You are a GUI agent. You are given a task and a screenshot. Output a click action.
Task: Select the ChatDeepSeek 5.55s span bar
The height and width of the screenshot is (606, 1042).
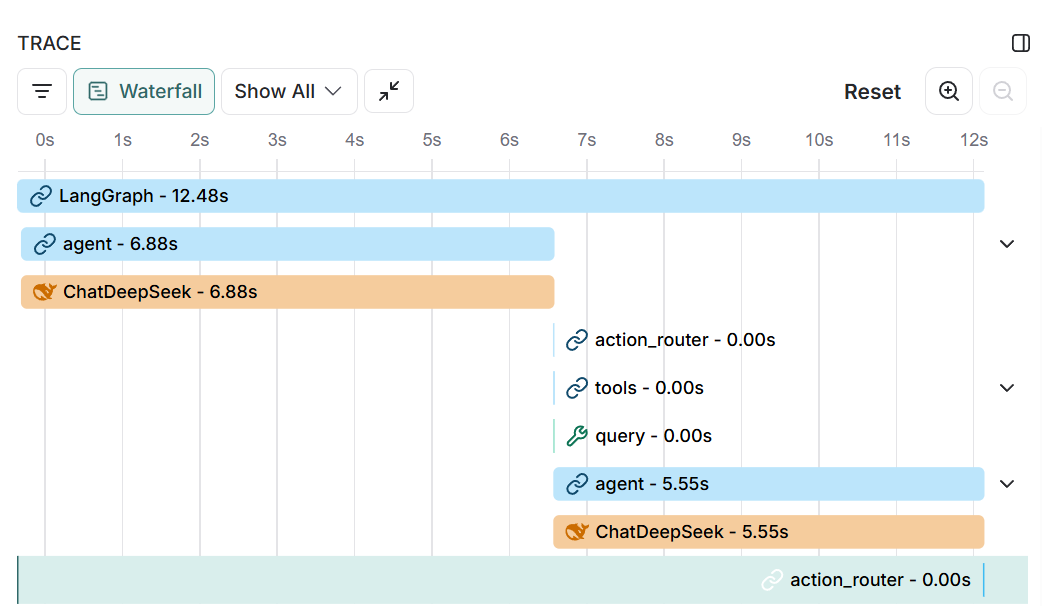click(x=769, y=532)
